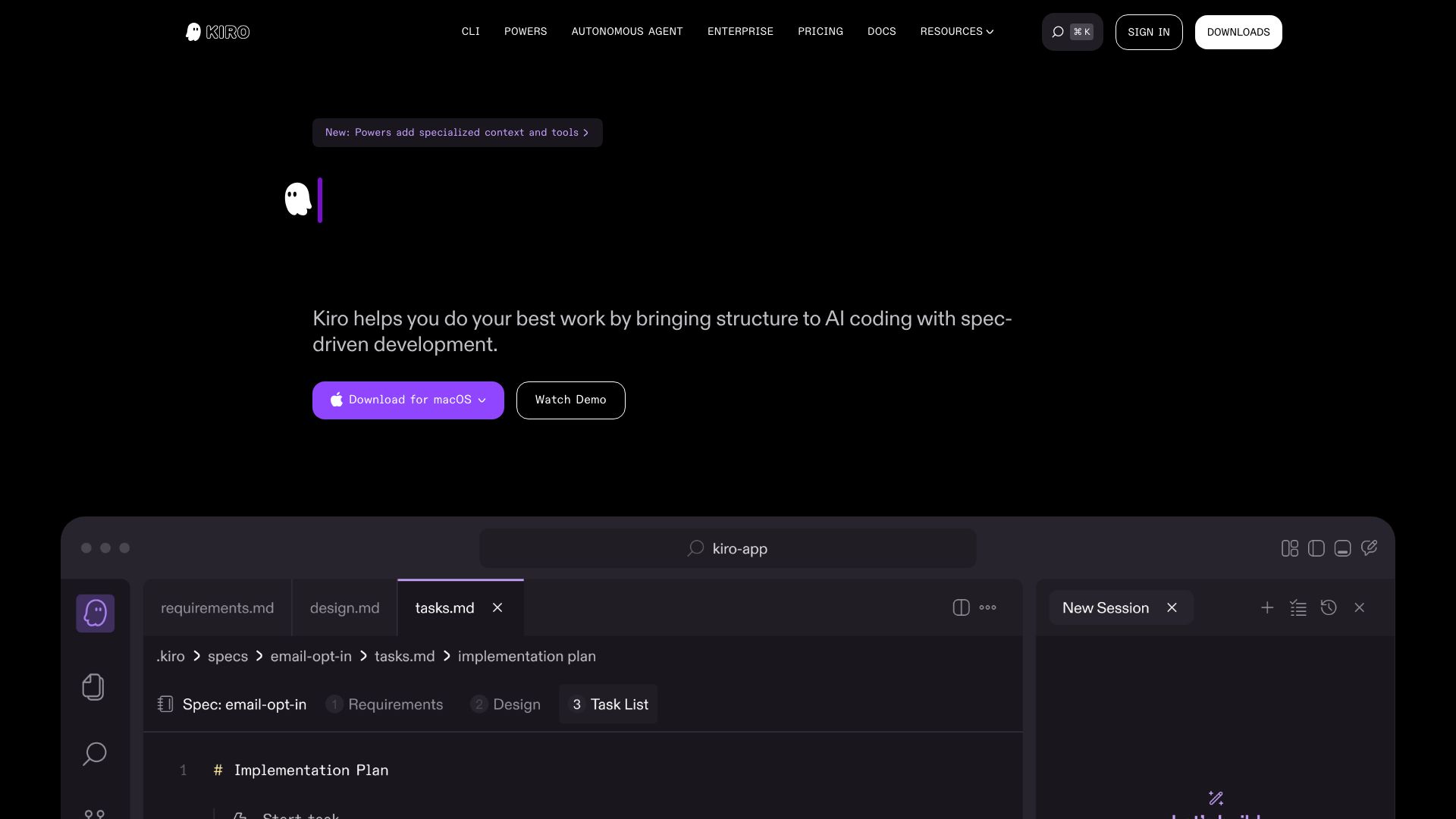Click the kiro-app search field
This screenshot has height=819, width=1456.
point(727,548)
